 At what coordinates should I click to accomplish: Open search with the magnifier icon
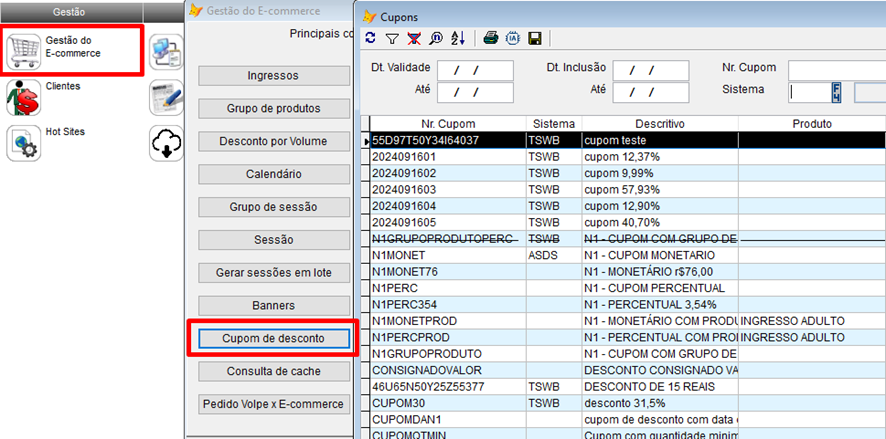[x=436, y=38]
